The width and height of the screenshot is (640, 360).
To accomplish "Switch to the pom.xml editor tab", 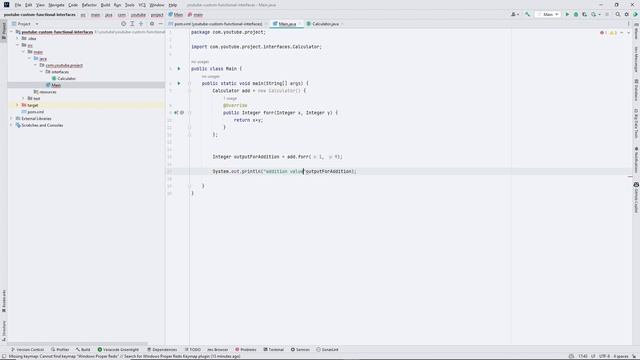I will pos(218,24).
